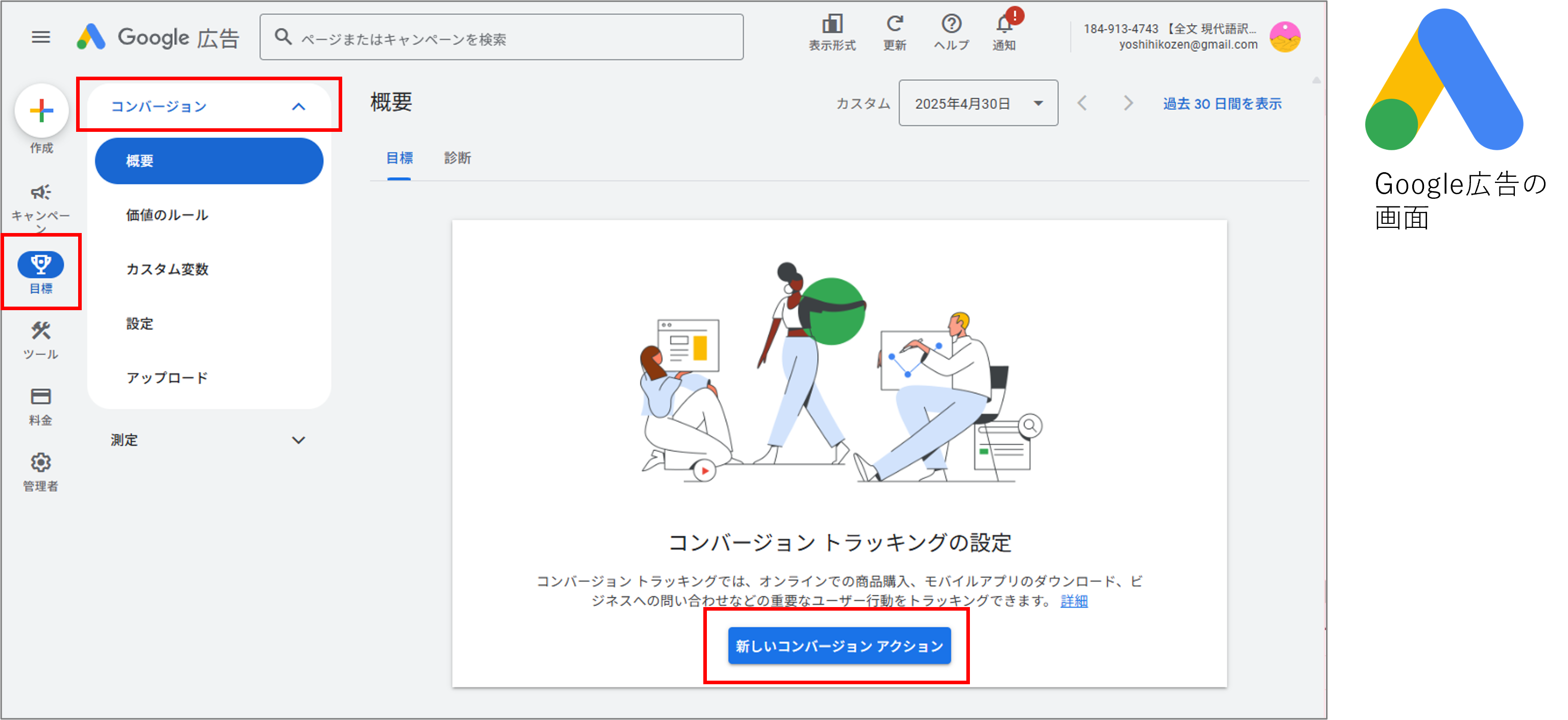Click the account ID 184-913-4743 text

[1121, 29]
